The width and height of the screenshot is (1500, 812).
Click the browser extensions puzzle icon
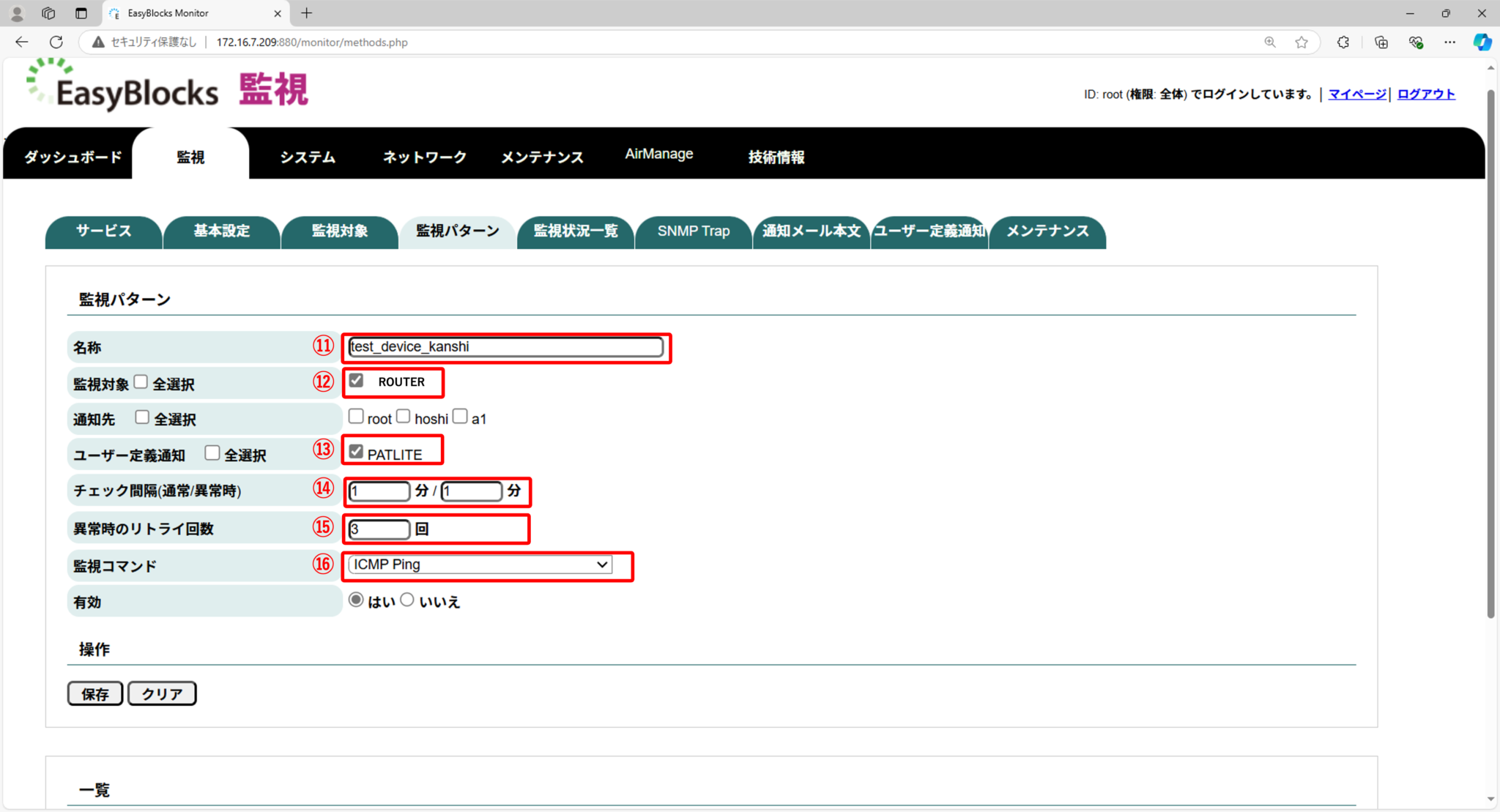[x=1343, y=42]
